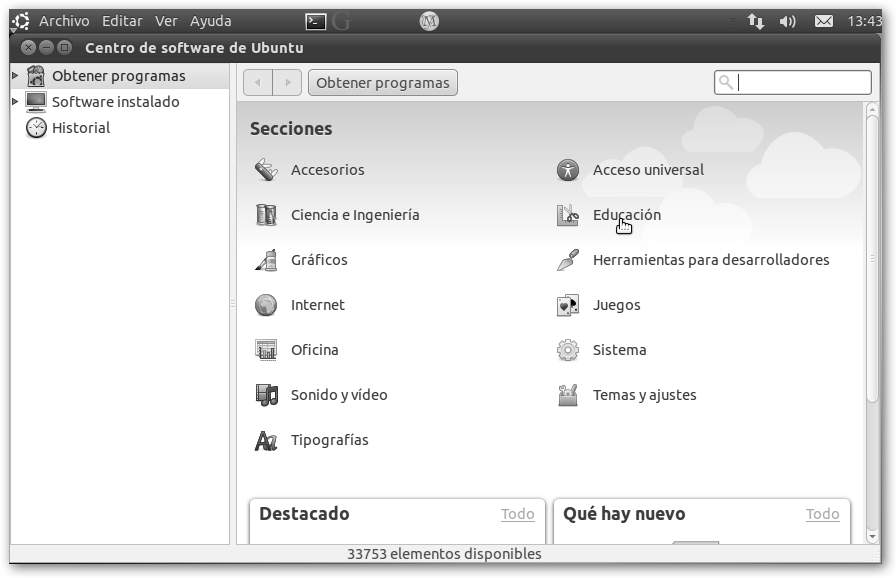Select Historial in the sidebar
This screenshot has height=578, width=896.
pos(80,128)
